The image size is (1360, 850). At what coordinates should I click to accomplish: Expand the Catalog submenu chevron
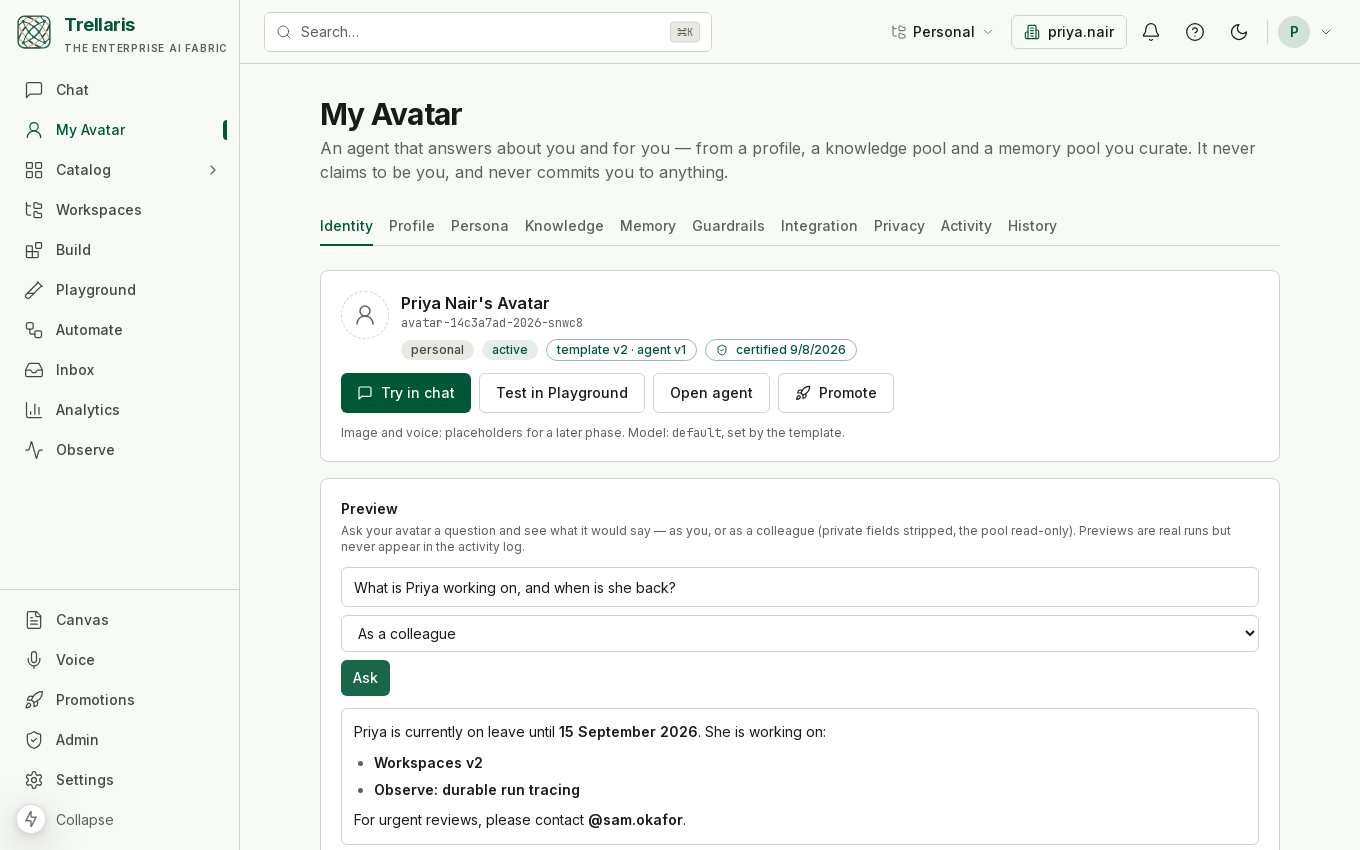click(213, 170)
